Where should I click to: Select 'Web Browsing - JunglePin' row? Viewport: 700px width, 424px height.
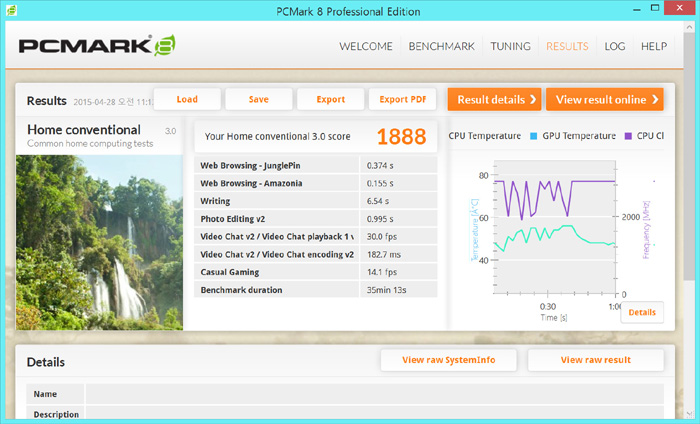tap(316, 166)
